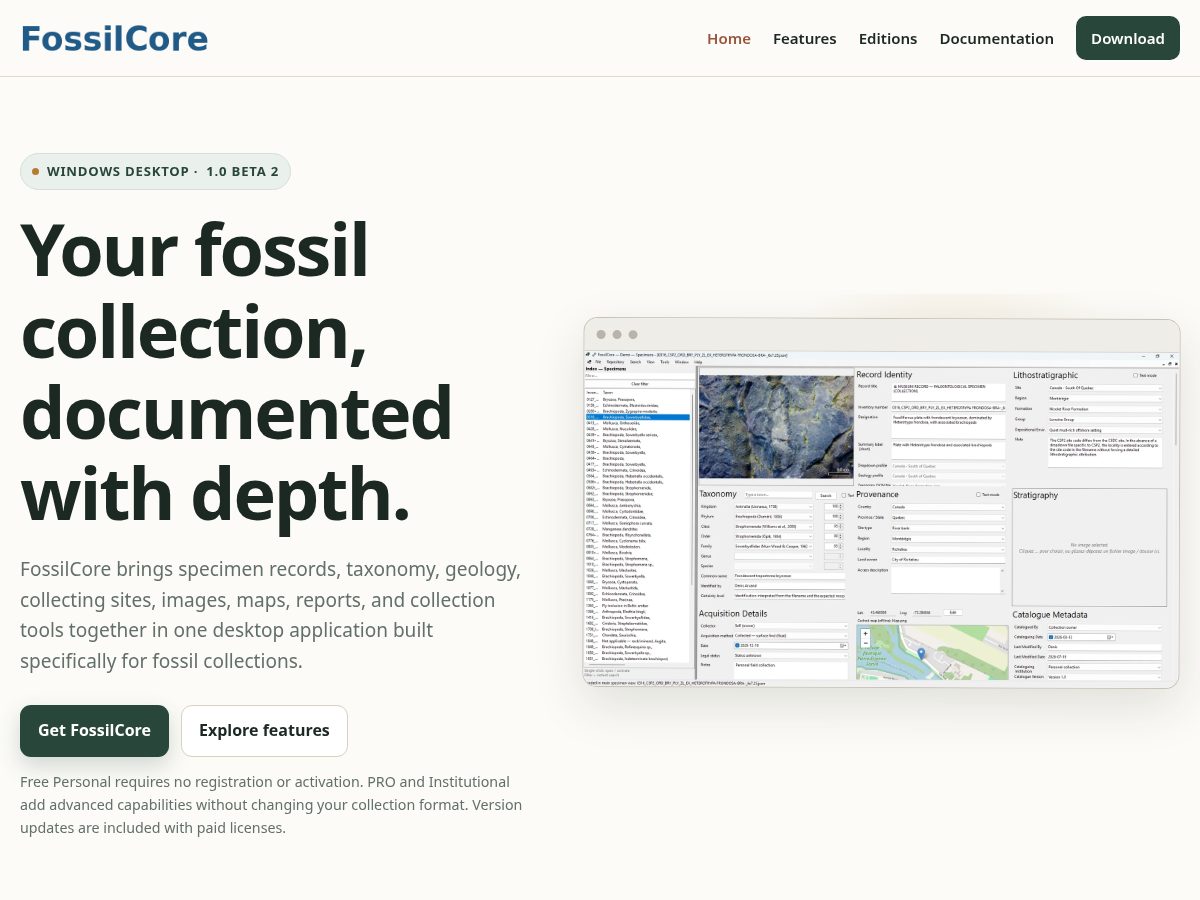Viewport: 1200px width, 900px height.
Task: Click the blue location pin on the map
Action: coord(921,653)
